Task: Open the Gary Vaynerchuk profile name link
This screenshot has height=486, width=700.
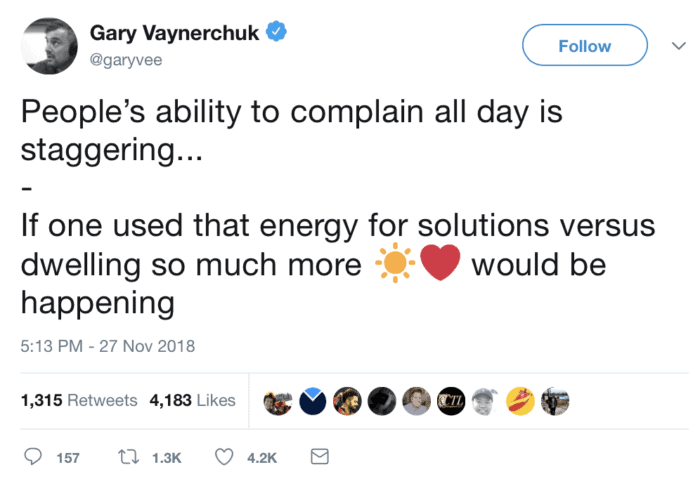Action: (174, 33)
